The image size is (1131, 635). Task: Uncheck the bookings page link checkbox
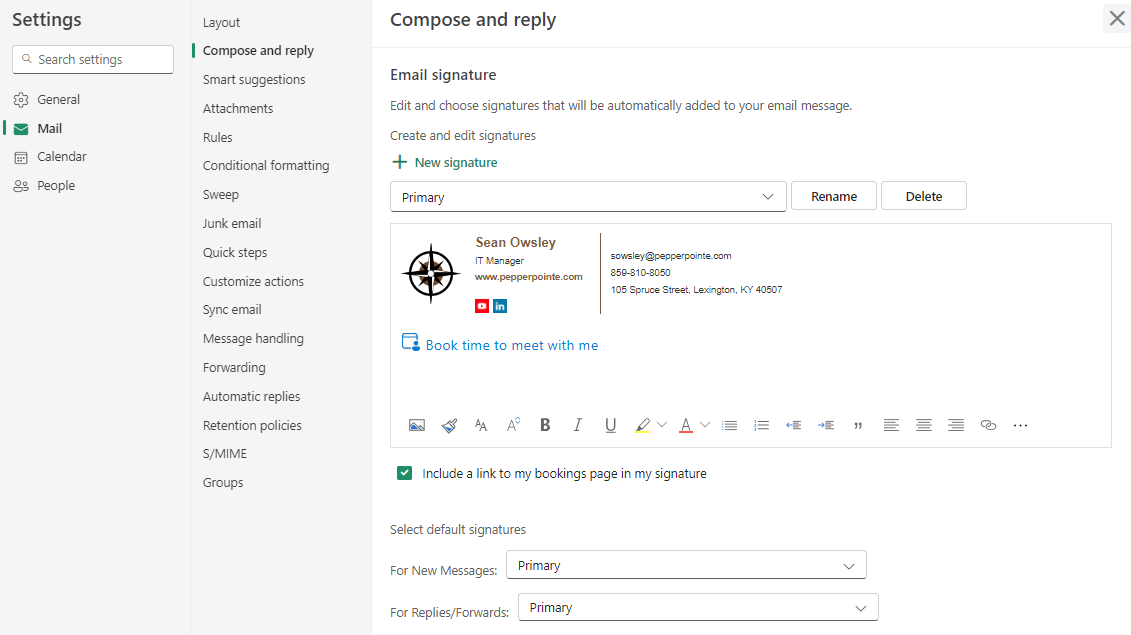(405, 473)
